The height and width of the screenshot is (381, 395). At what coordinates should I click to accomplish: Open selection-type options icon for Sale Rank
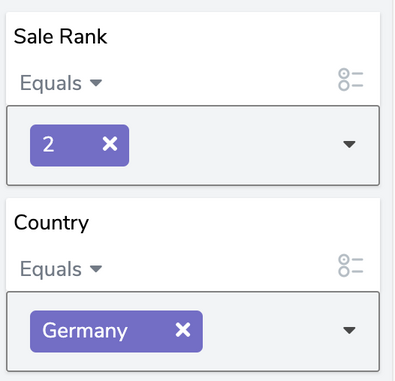click(351, 80)
